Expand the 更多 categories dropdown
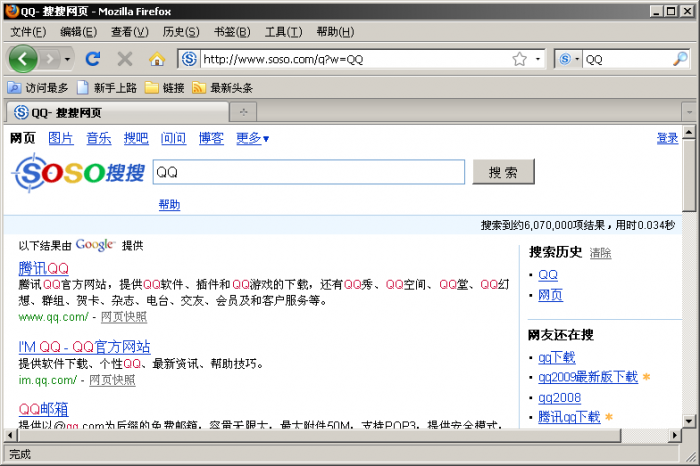This screenshot has height=466, width=700. coord(253,138)
